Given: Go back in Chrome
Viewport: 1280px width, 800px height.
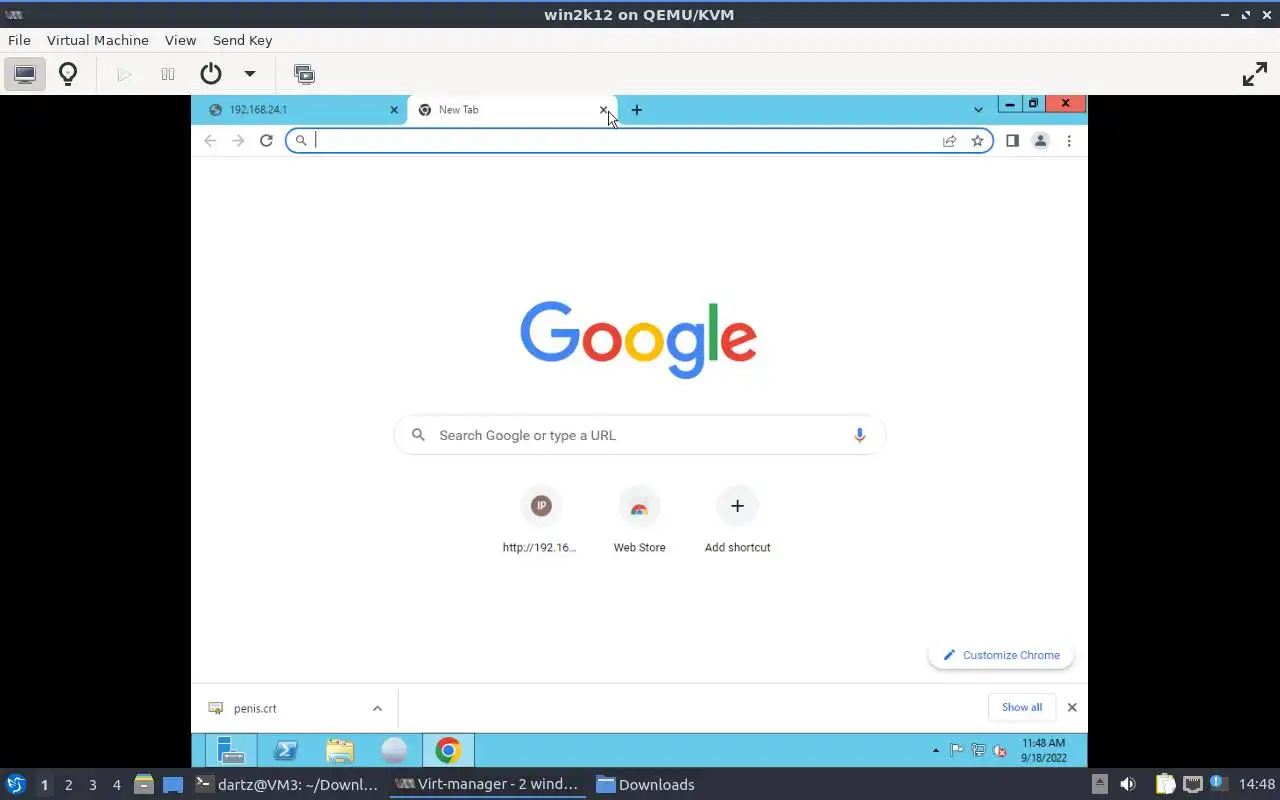Looking at the screenshot, I should [210, 141].
